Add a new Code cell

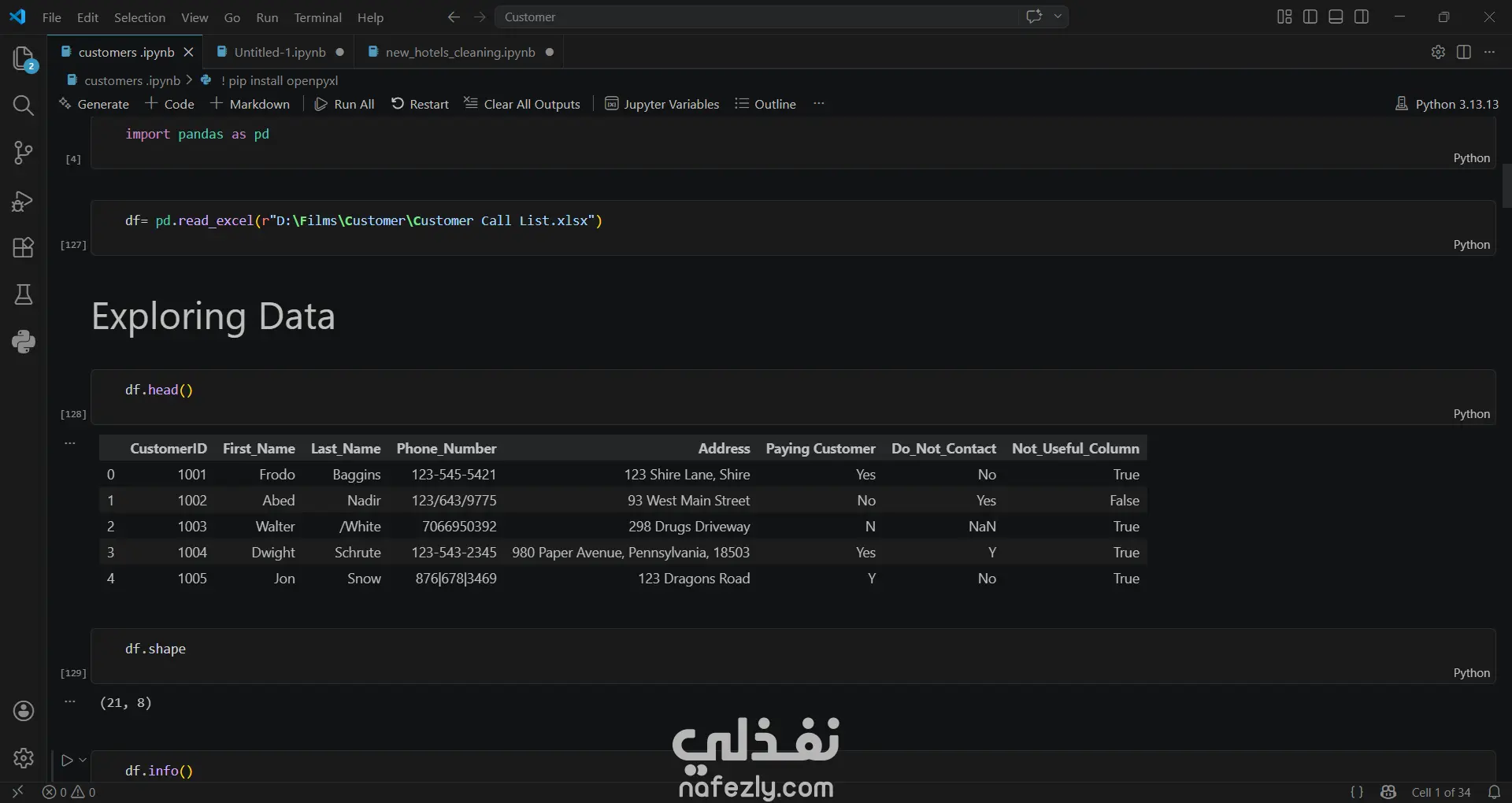(169, 104)
